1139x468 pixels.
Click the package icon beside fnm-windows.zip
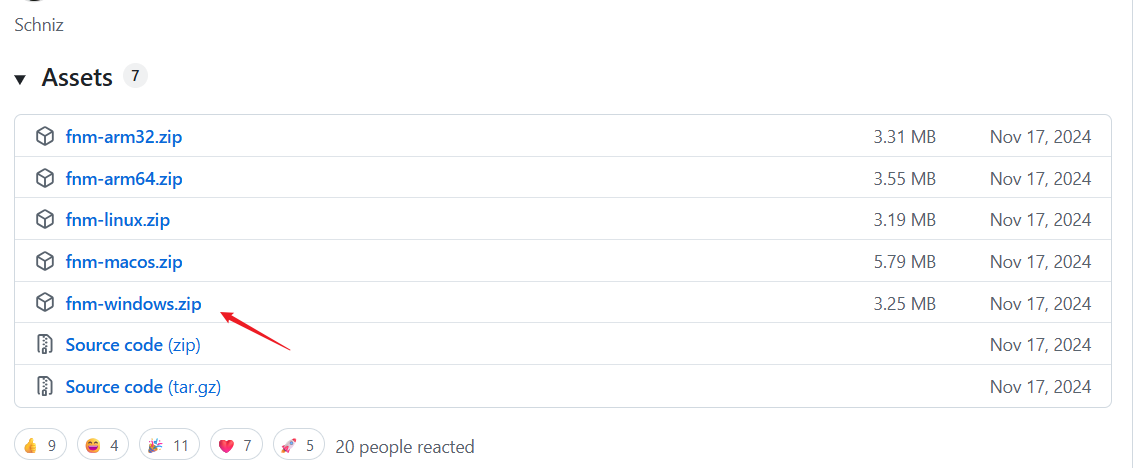pos(44,303)
